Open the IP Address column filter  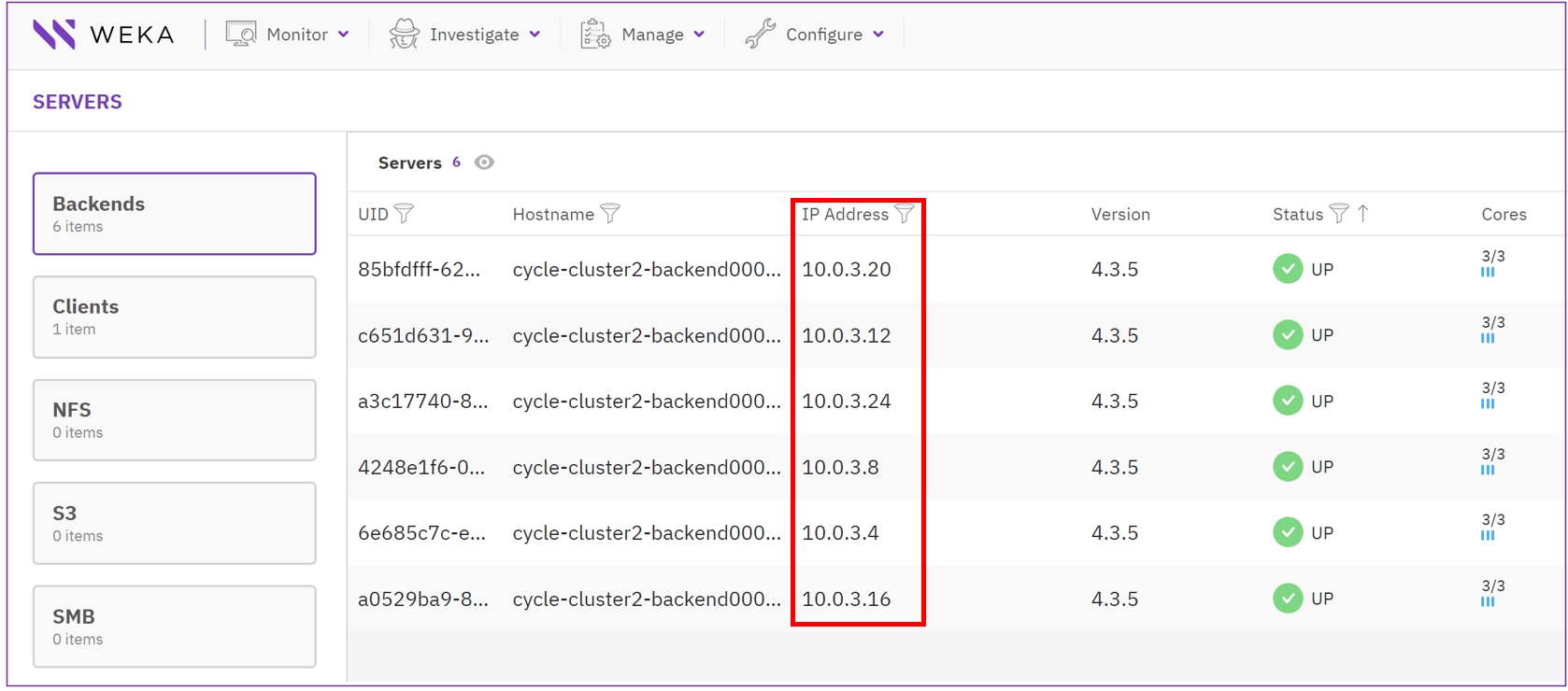click(904, 214)
